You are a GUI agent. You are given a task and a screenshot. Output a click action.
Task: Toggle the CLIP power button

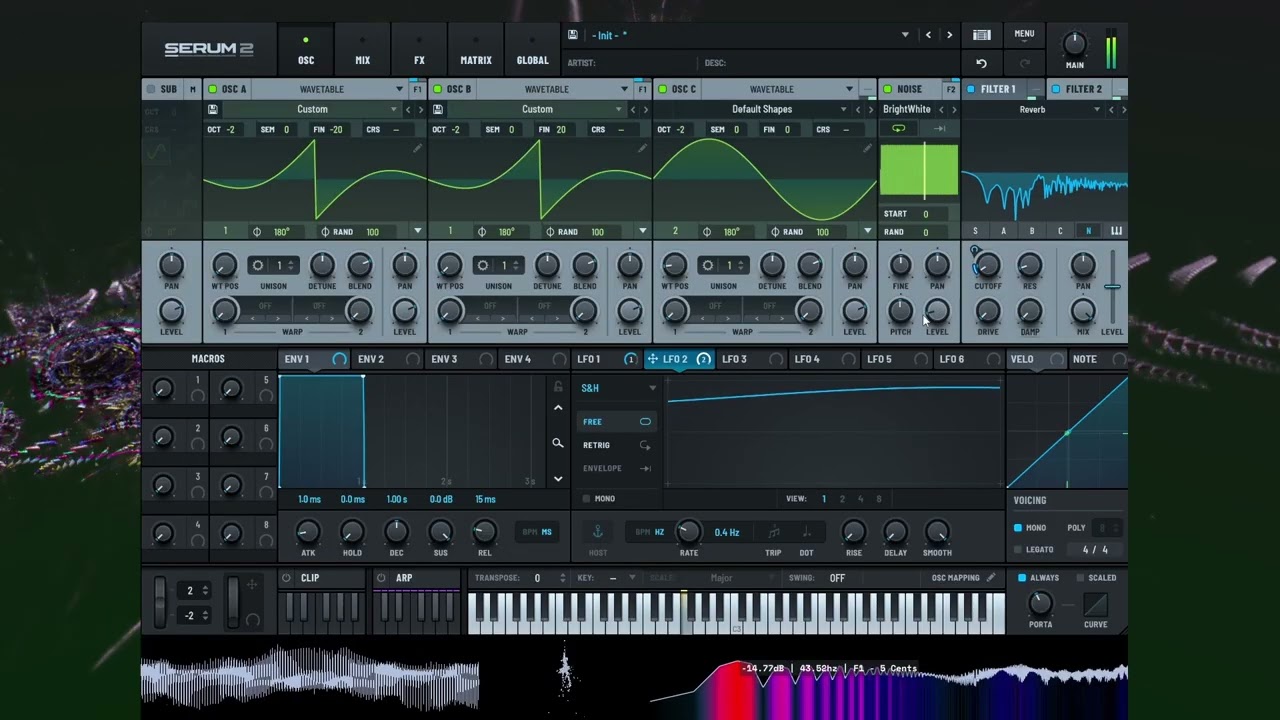286,578
